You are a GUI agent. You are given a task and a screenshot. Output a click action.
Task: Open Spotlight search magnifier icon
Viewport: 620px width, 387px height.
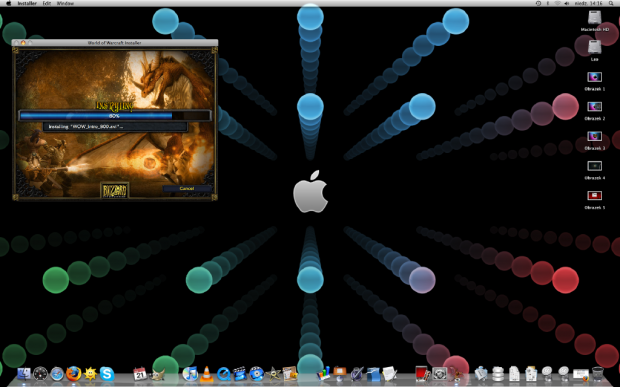[x=611, y=3]
